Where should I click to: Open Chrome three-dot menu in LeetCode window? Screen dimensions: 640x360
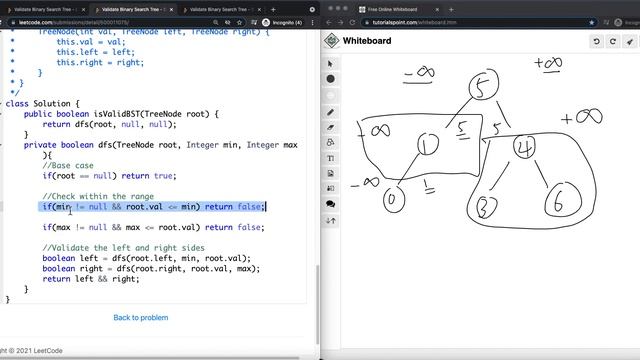pyautogui.click(x=312, y=22)
